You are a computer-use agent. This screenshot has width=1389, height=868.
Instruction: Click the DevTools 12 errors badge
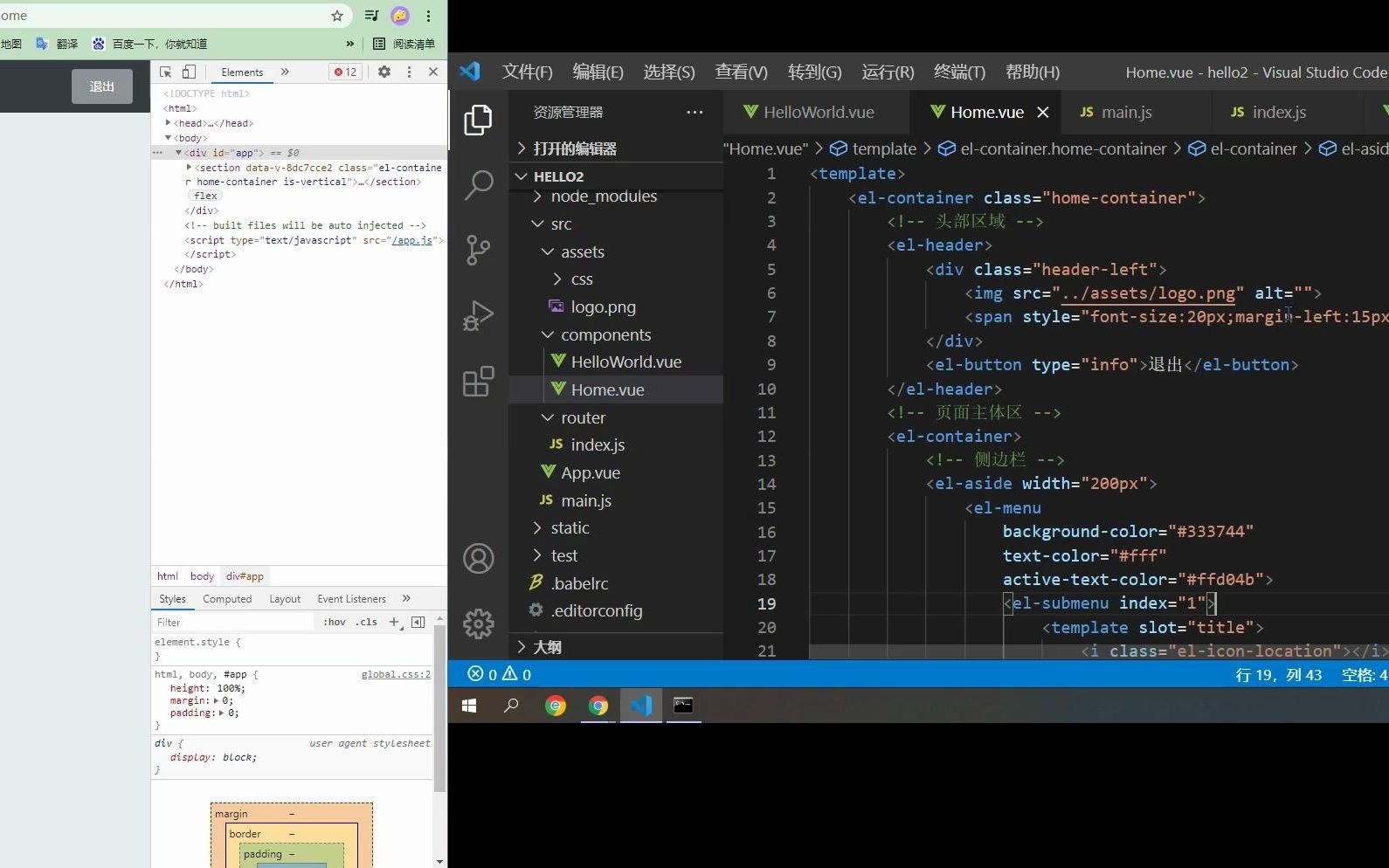[x=346, y=72]
